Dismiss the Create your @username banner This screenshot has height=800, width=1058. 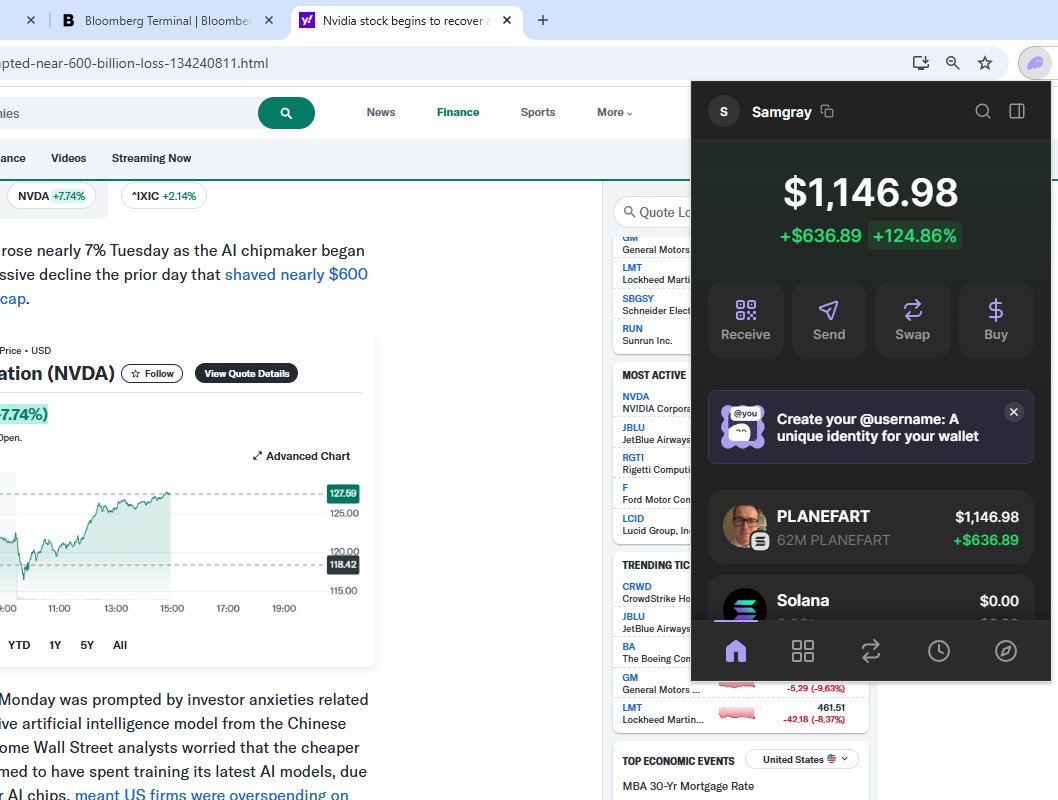[1013, 412]
